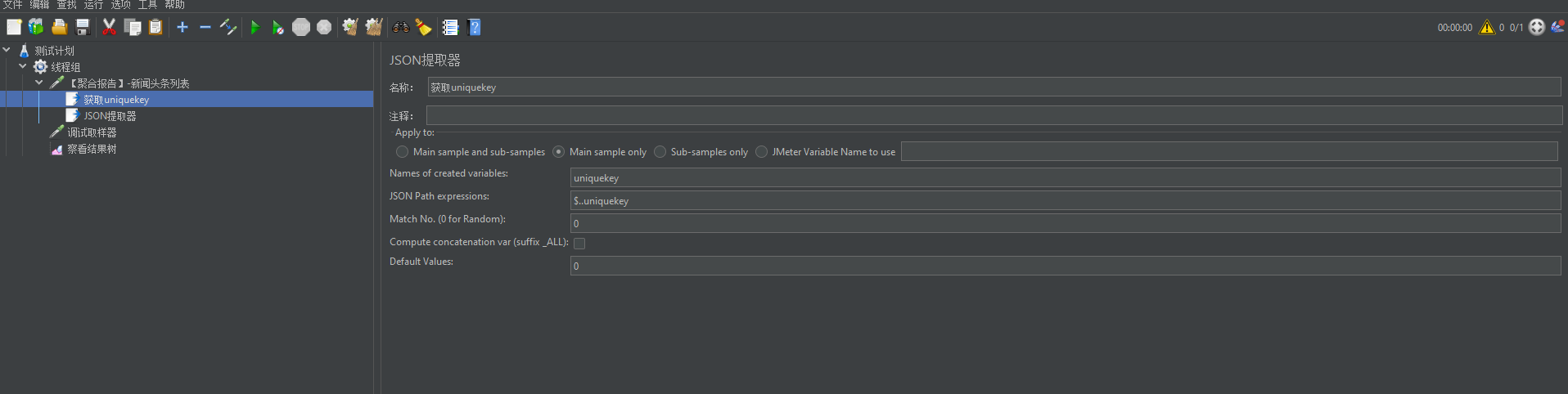The width and height of the screenshot is (1568, 394).
Task: Expand all tree nodes with plus icon
Action: pos(182,27)
